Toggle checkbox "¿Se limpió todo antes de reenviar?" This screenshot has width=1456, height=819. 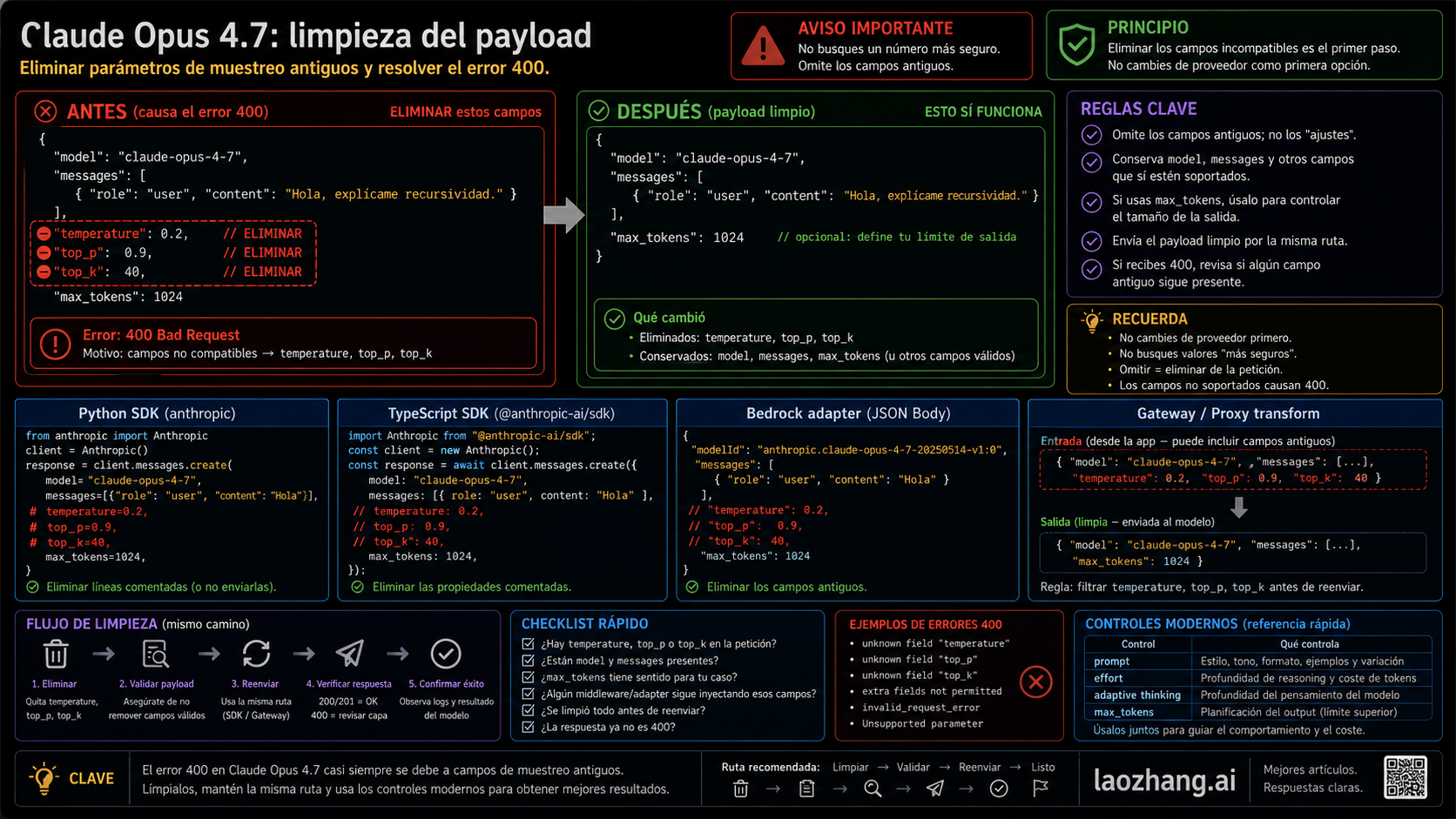(528, 710)
